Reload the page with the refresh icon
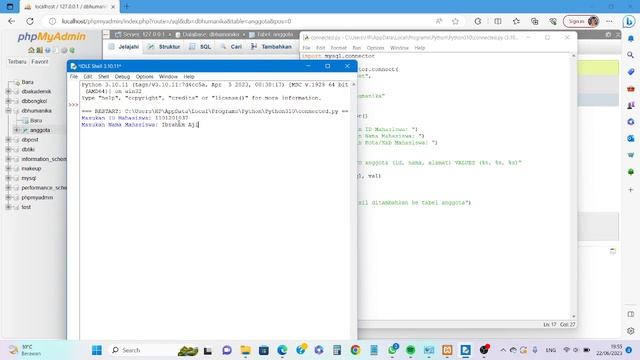 (x=30, y=21)
